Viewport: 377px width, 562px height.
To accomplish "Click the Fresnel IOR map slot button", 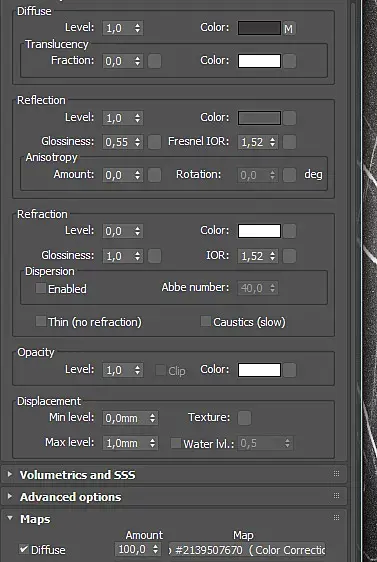I will point(290,142).
